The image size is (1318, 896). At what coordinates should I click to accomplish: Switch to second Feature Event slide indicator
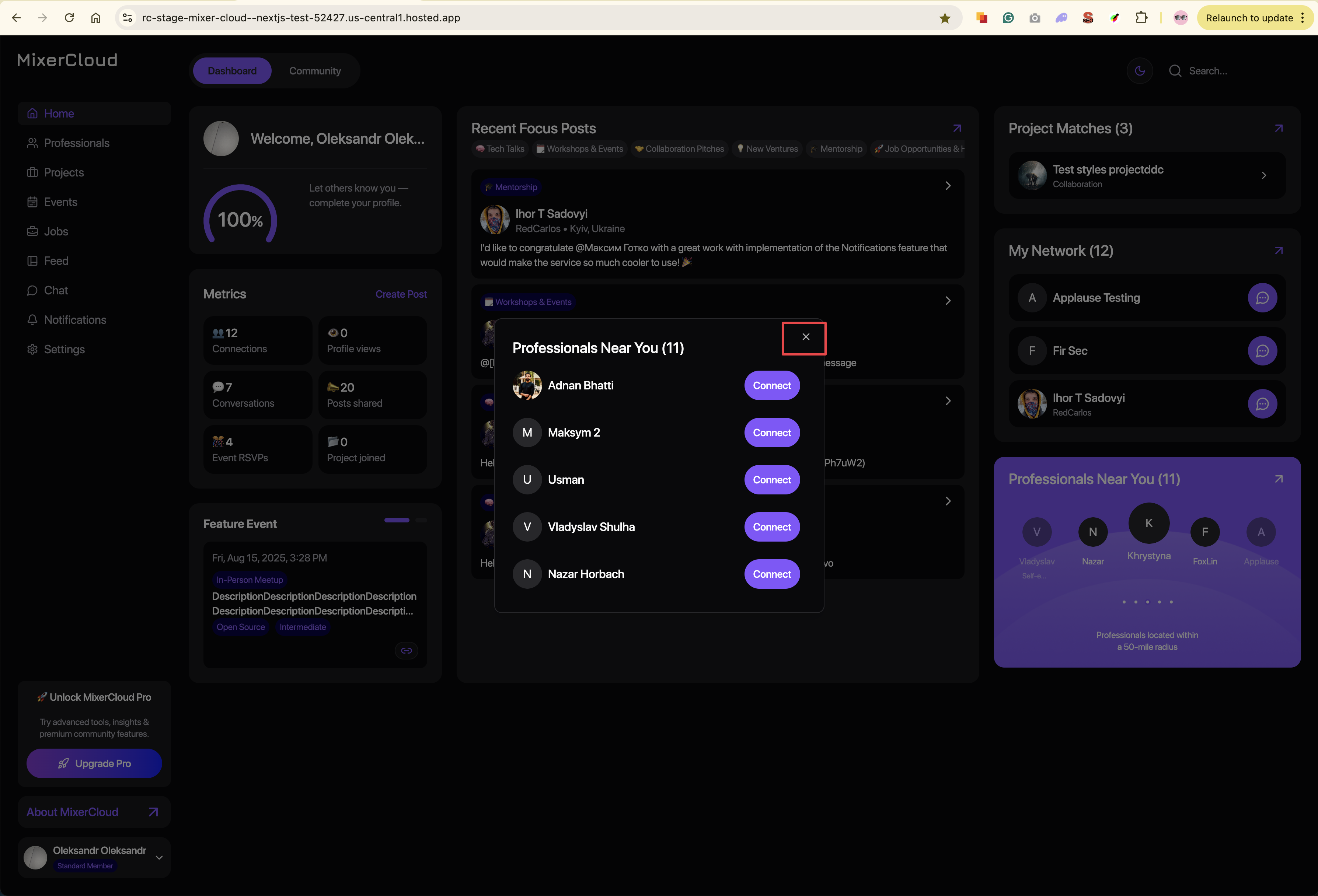[421, 520]
